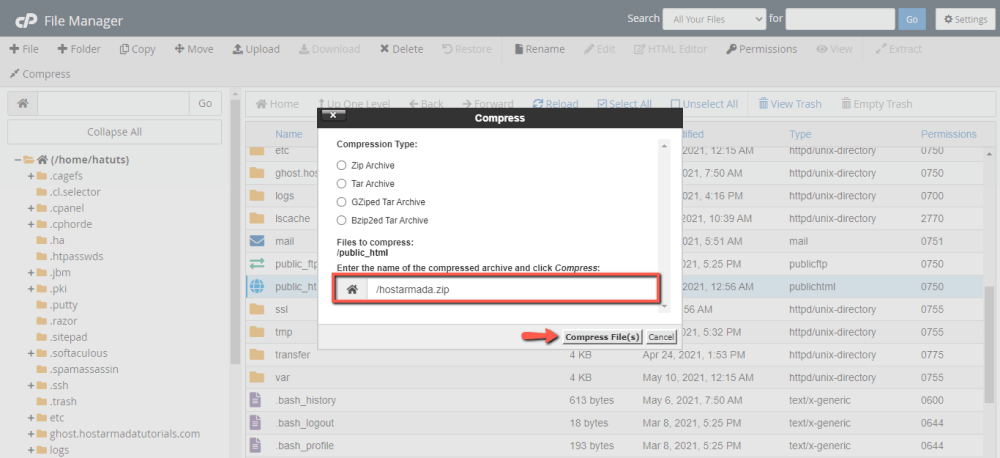1000x458 pixels.
Task: Expand the .jbm folder in tree
Action: pyautogui.click(x=31, y=272)
